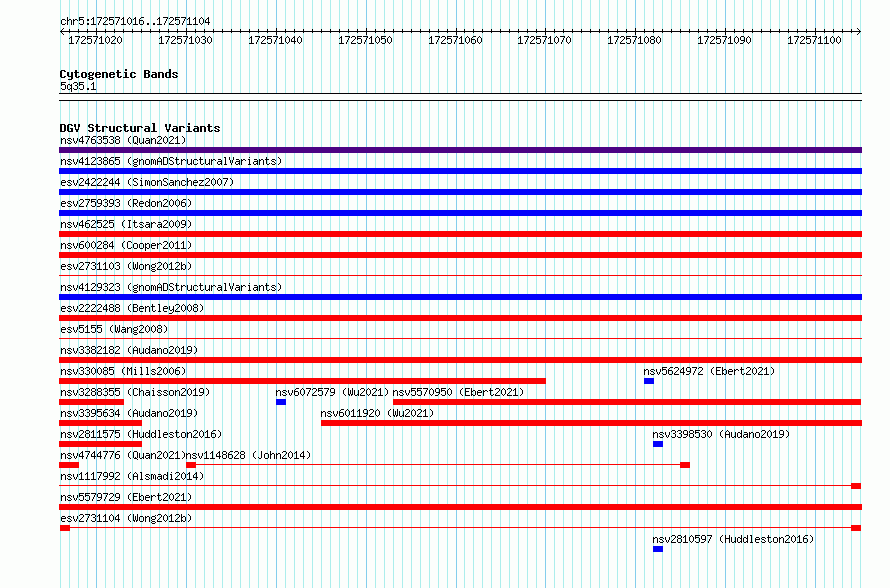This screenshot has height=588, width=890.
Task: Open nsv4744776 (Quan2021) variant
Action: coord(123,455)
